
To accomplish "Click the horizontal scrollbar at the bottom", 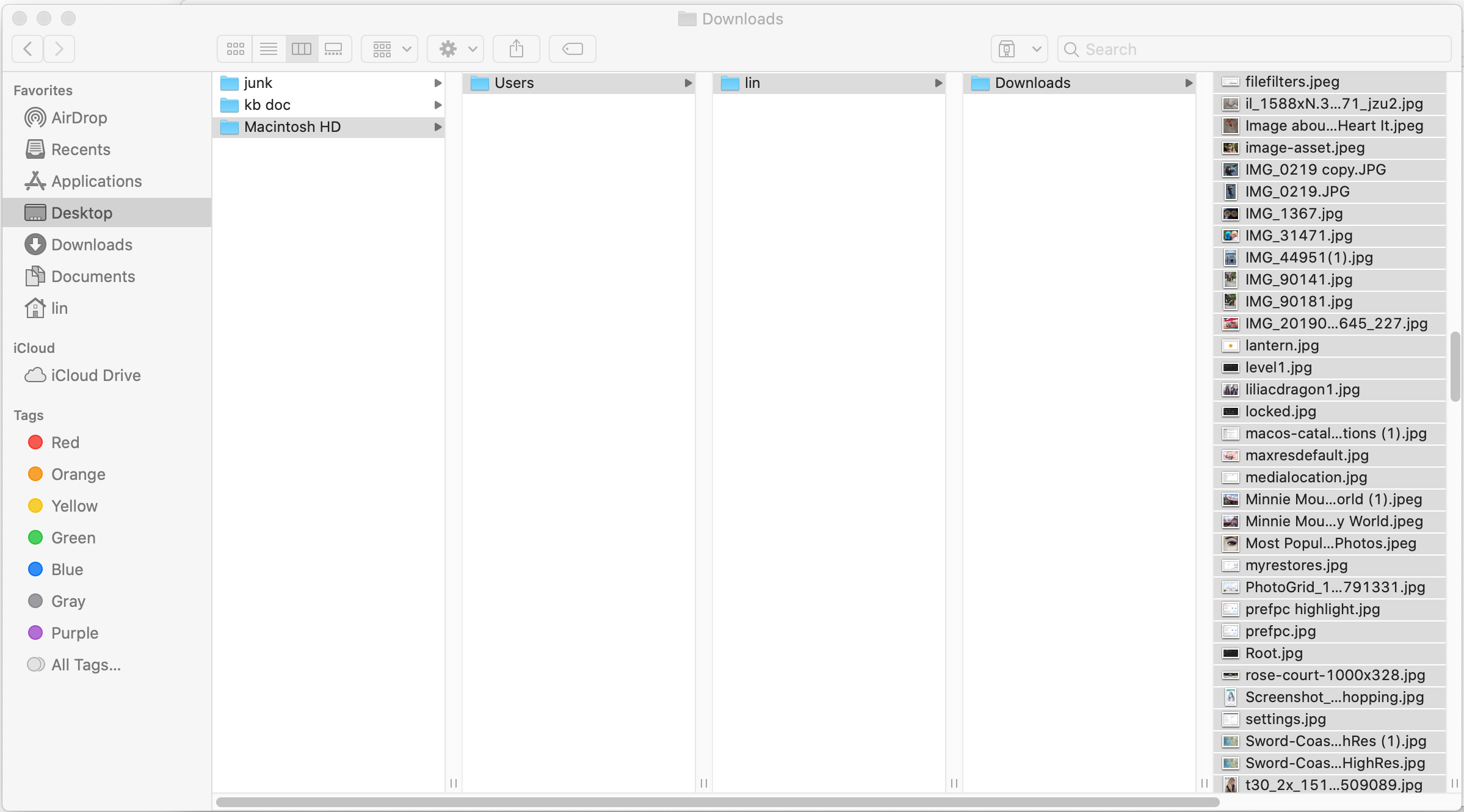I will [x=718, y=802].
